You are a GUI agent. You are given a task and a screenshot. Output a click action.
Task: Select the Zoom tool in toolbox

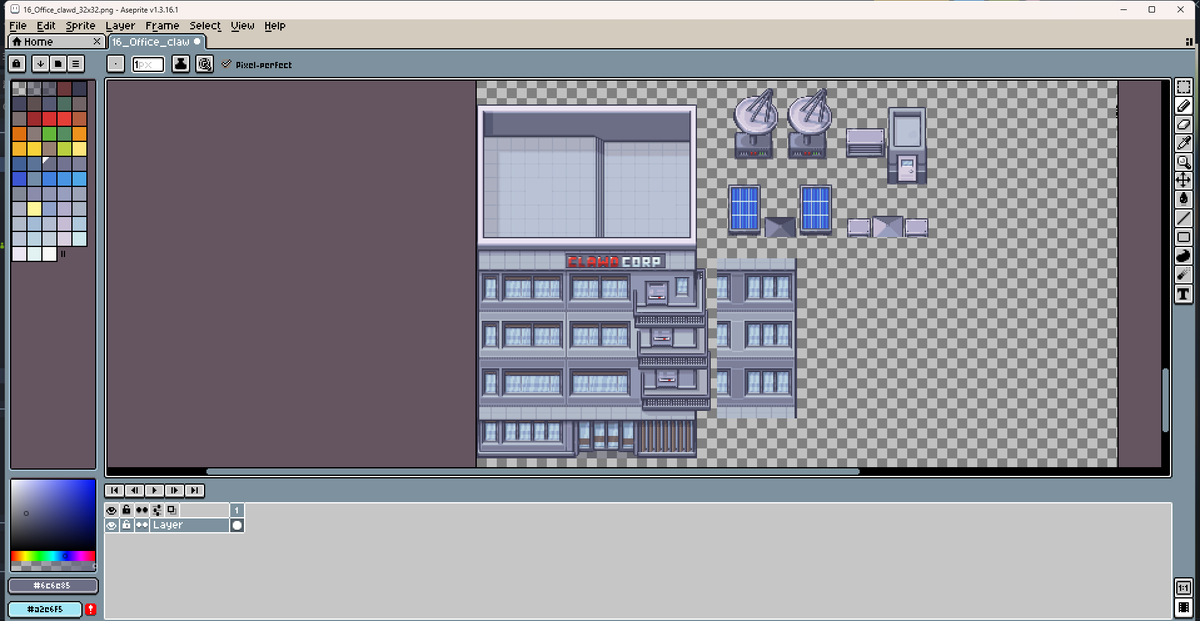[1184, 162]
